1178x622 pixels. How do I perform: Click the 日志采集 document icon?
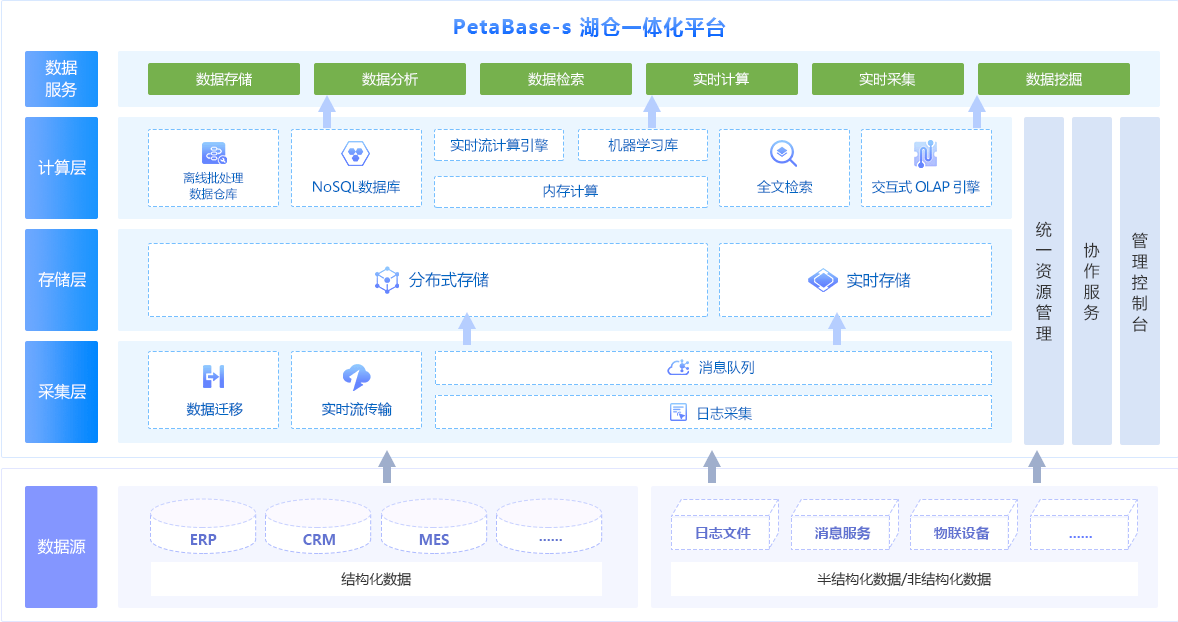[x=678, y=412]
